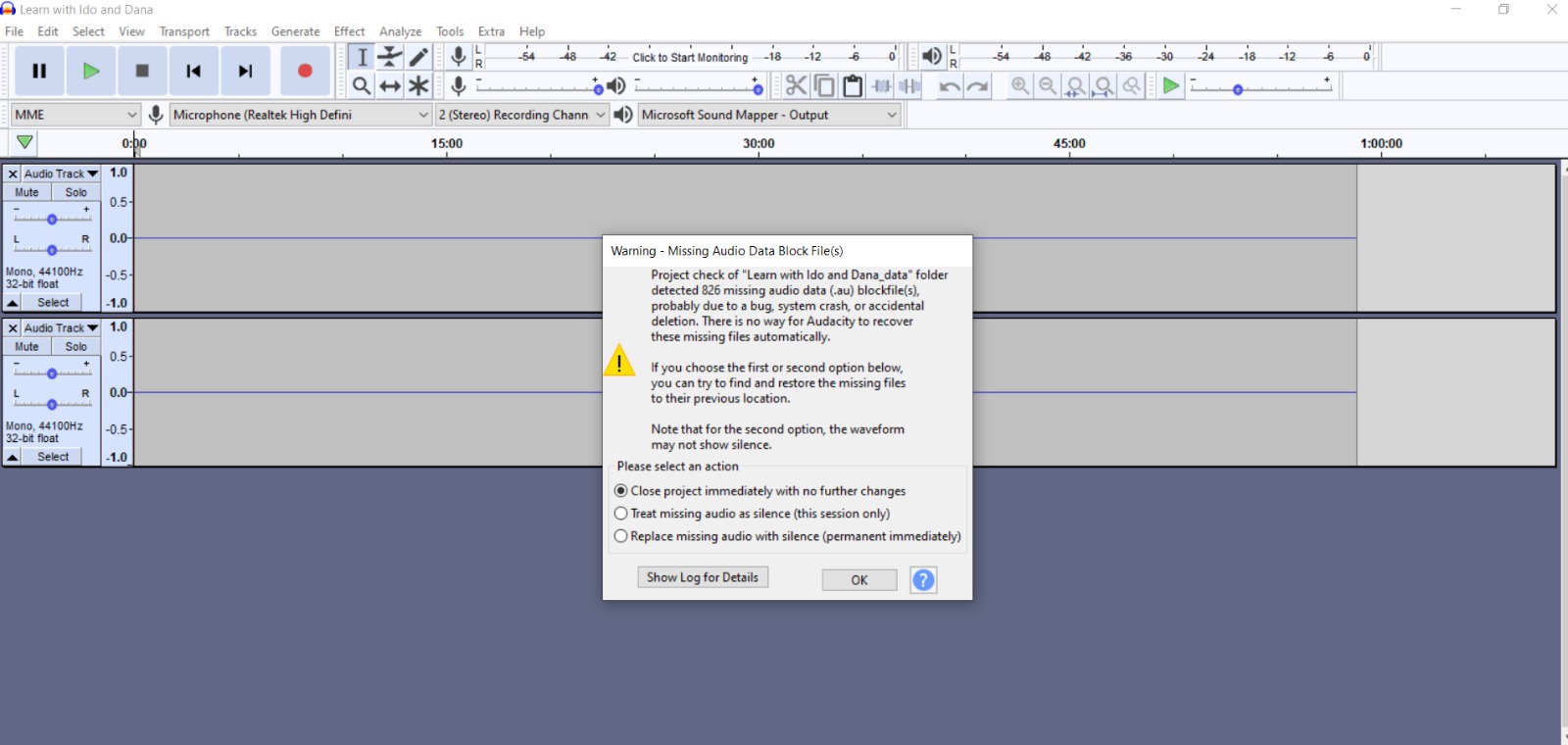
Task: Mute the second audio track
Action: (27, 347)
